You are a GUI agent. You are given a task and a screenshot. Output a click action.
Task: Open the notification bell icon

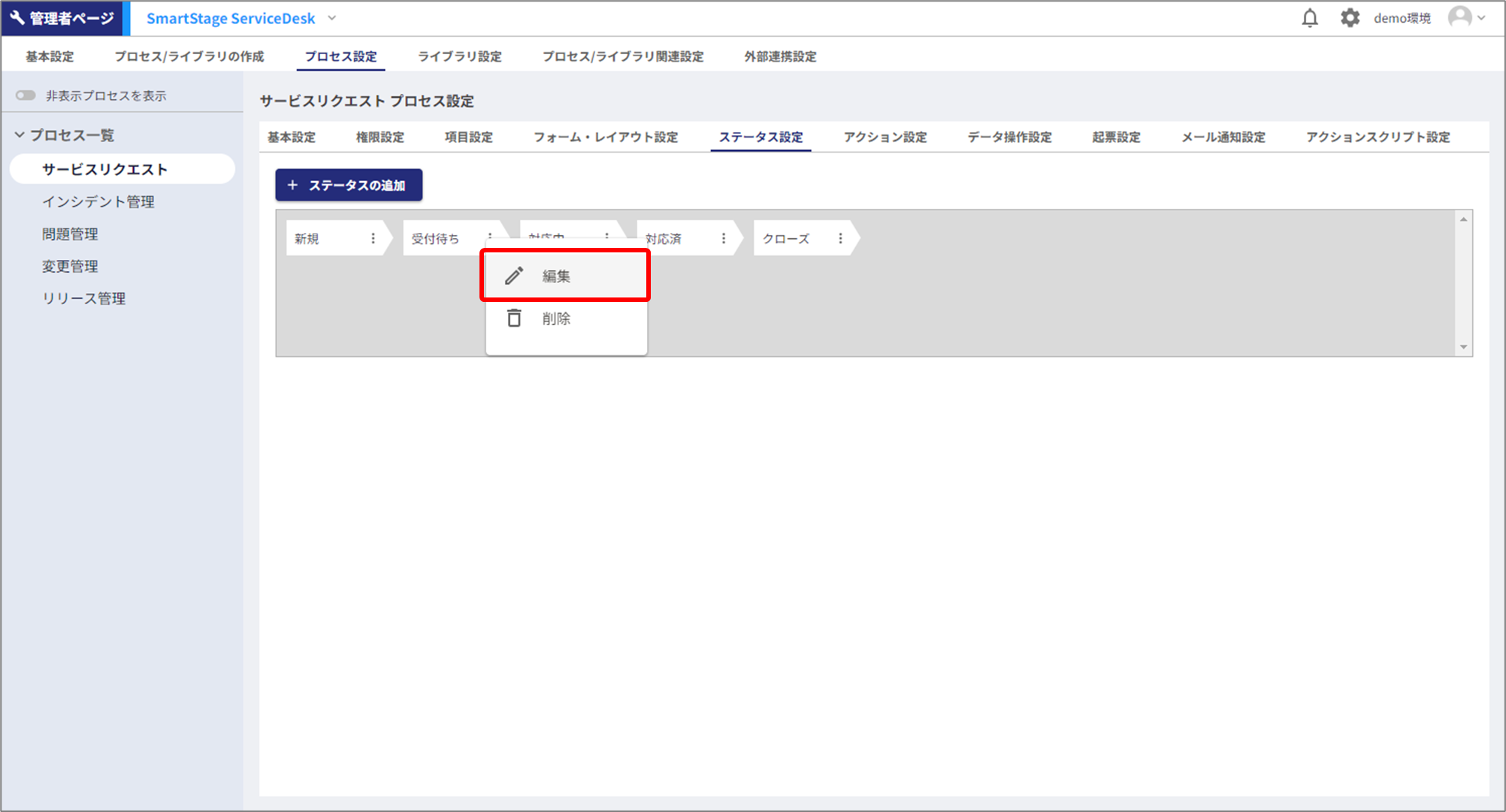[1310, 18]
